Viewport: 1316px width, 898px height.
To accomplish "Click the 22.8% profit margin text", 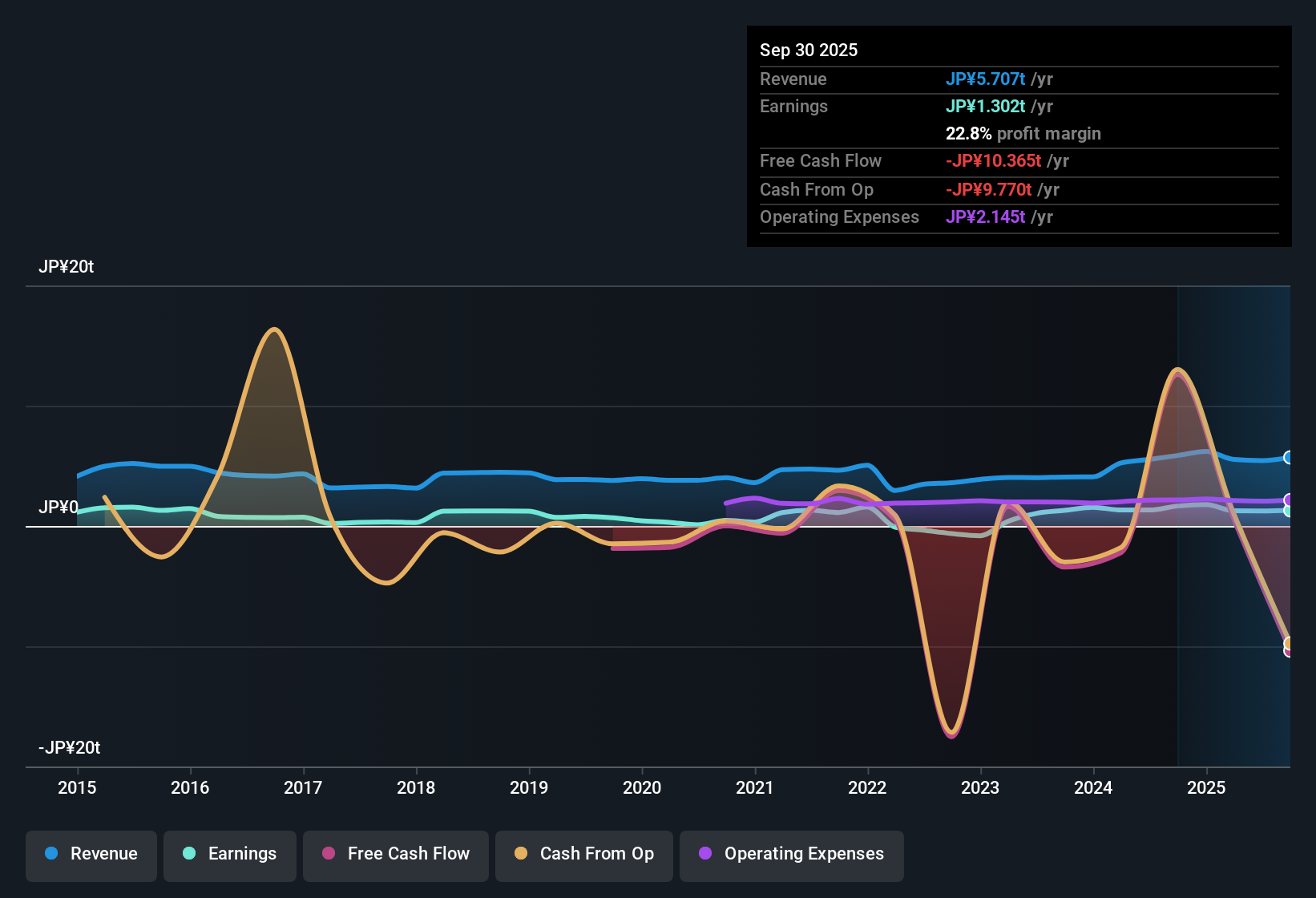I will point(1023,134).
